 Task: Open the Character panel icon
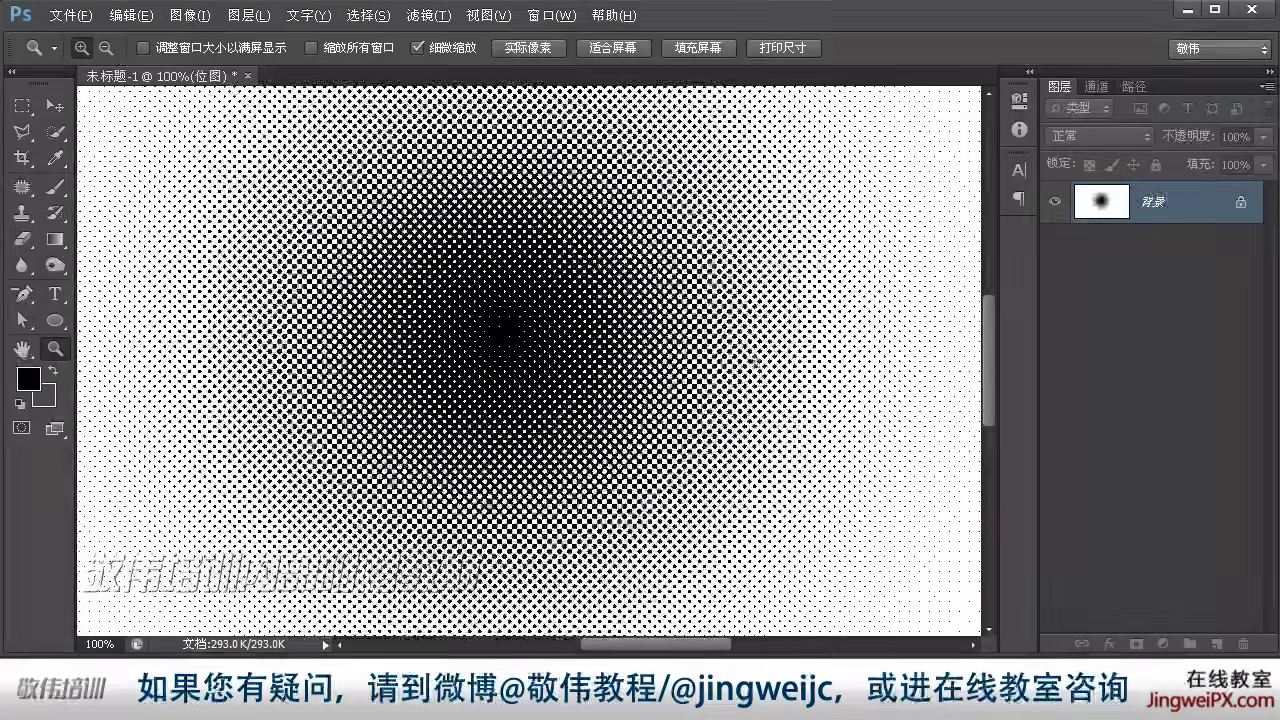click(x=1019, y=171)
